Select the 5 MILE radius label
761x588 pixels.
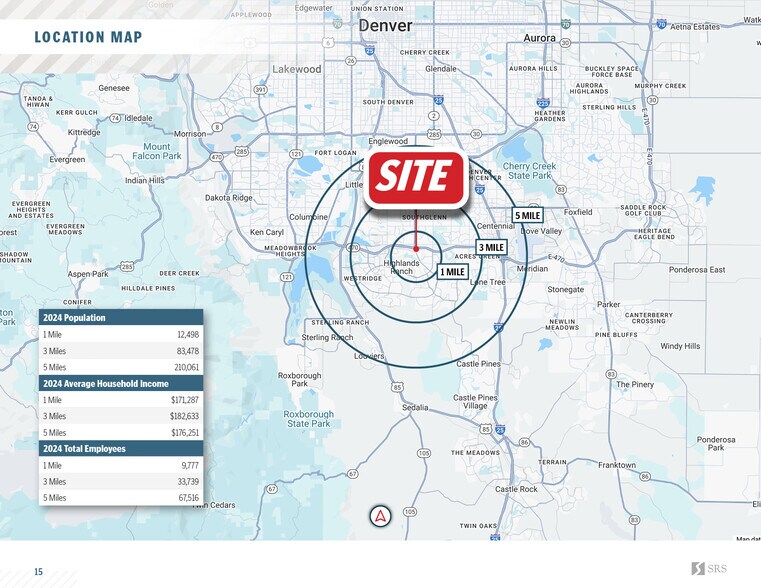(x=527, y=215)
